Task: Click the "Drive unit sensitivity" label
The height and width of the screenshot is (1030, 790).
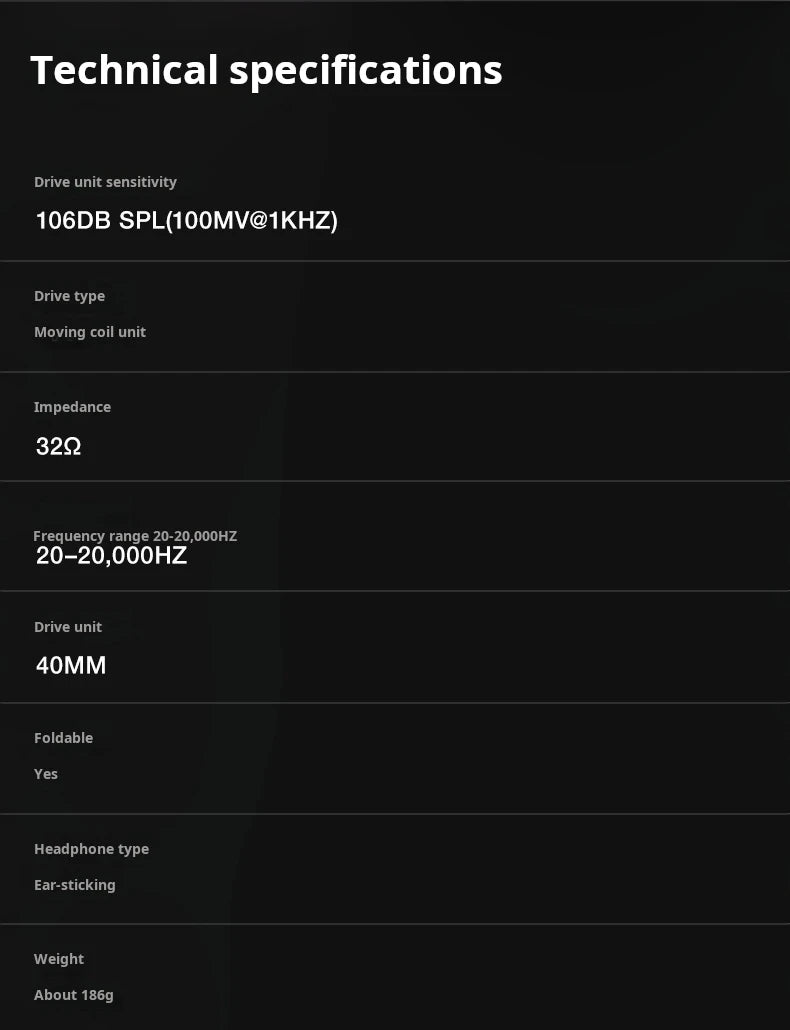Action: click(105, 182)
